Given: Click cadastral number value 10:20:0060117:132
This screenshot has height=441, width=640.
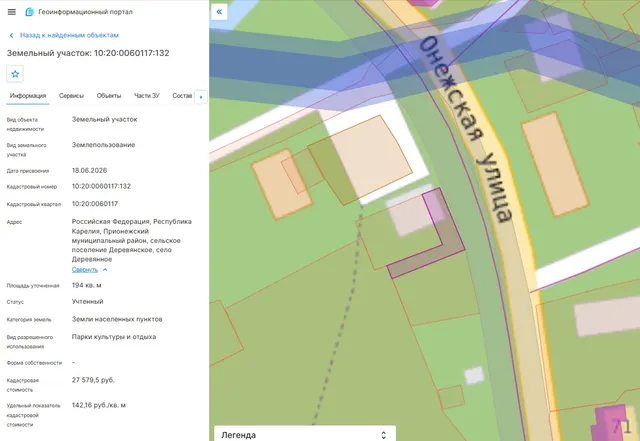Looking at the screenshot, I should (x=101, y=186).
